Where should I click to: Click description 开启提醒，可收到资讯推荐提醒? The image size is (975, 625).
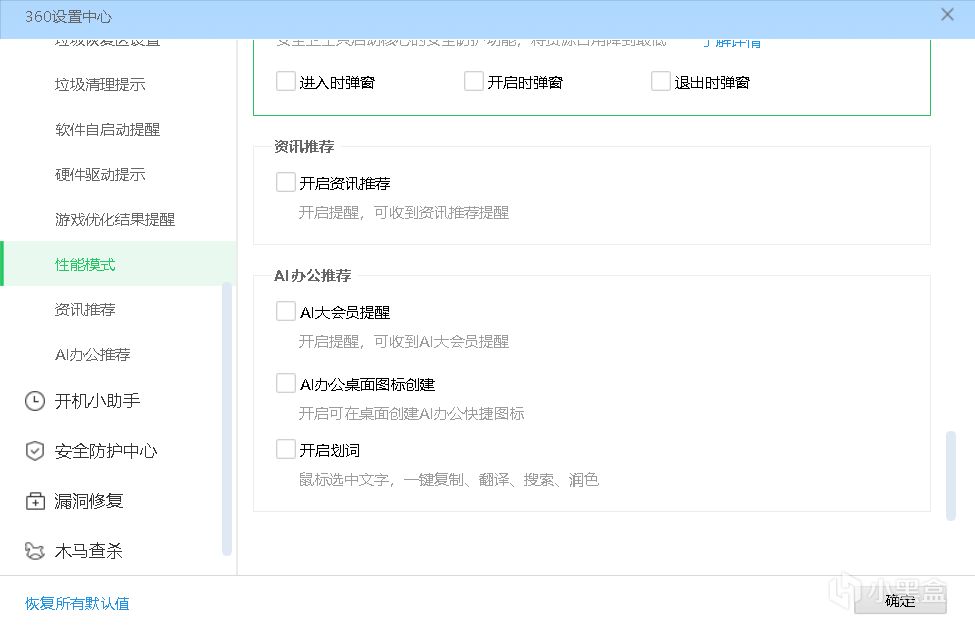404,213
